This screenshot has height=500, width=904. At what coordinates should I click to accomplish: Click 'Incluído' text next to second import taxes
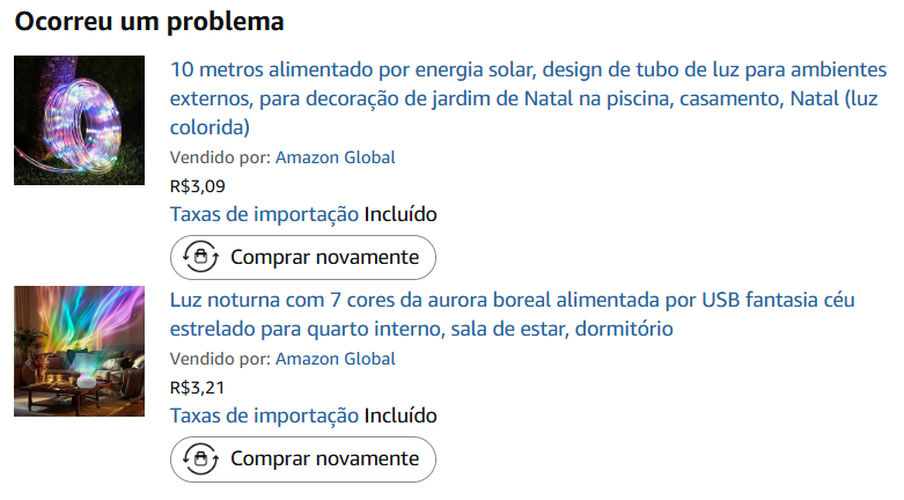coord(400,416)
